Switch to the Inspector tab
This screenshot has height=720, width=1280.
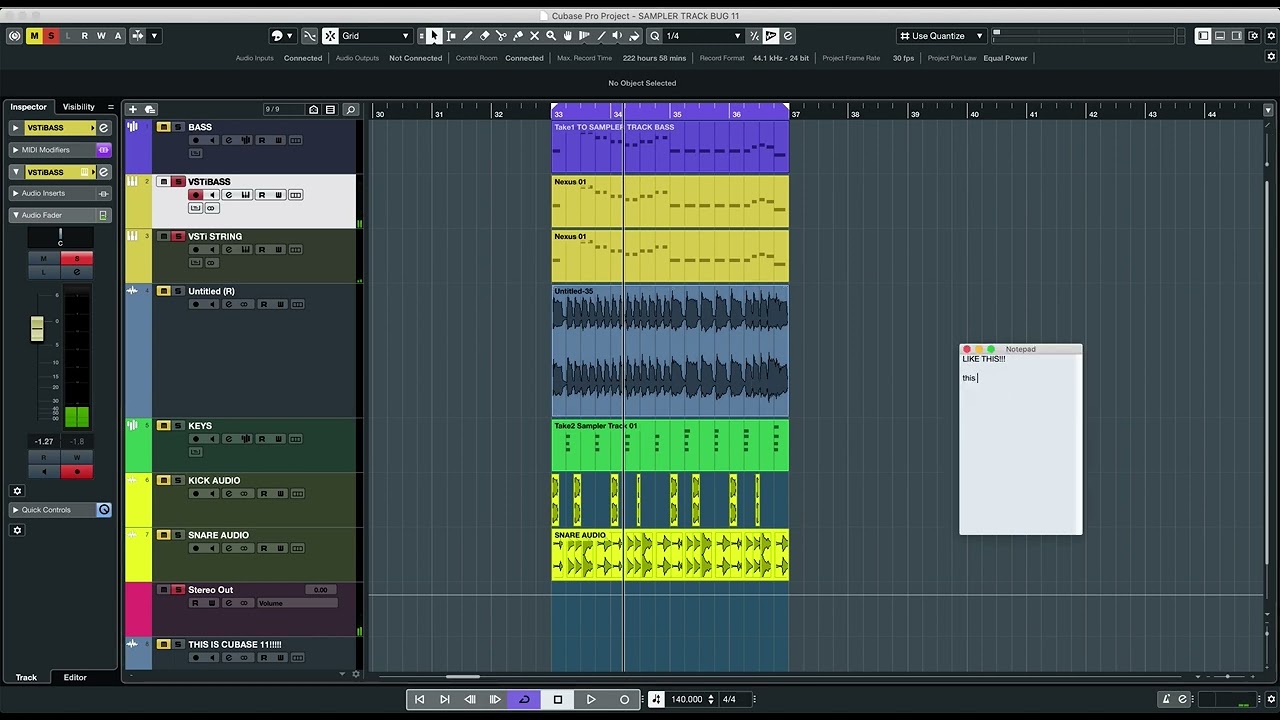click(29, 107)
